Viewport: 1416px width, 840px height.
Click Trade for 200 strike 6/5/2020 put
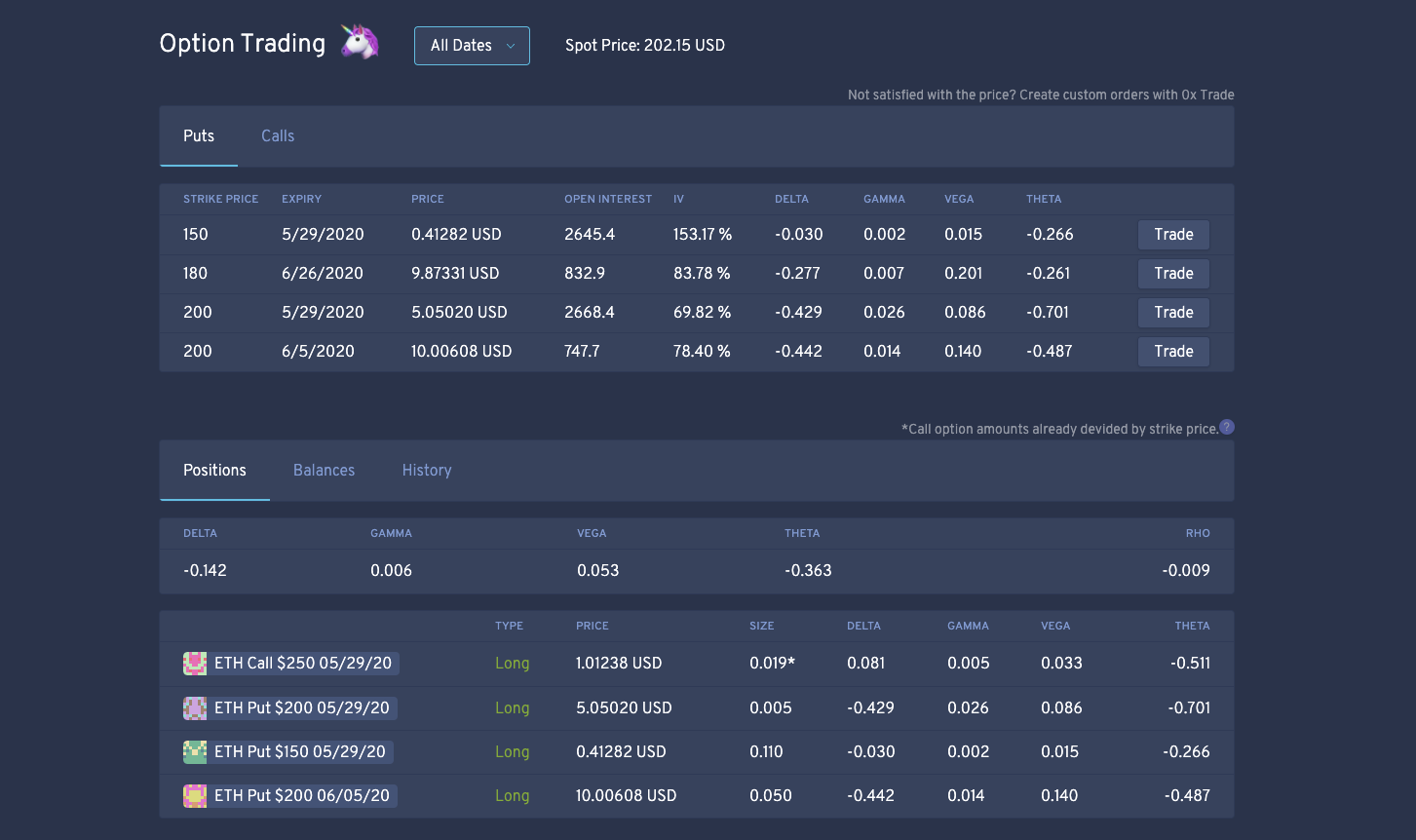pos(1173,352)
